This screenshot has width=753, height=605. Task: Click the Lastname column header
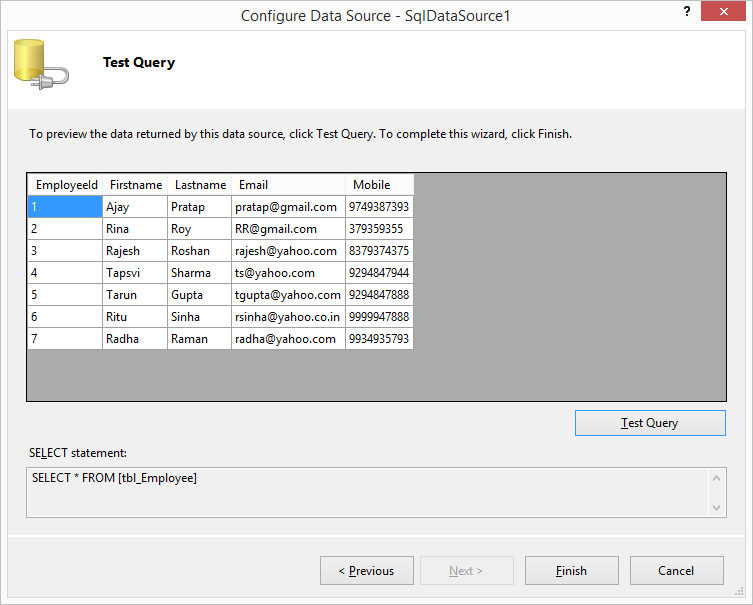point(199,185)
